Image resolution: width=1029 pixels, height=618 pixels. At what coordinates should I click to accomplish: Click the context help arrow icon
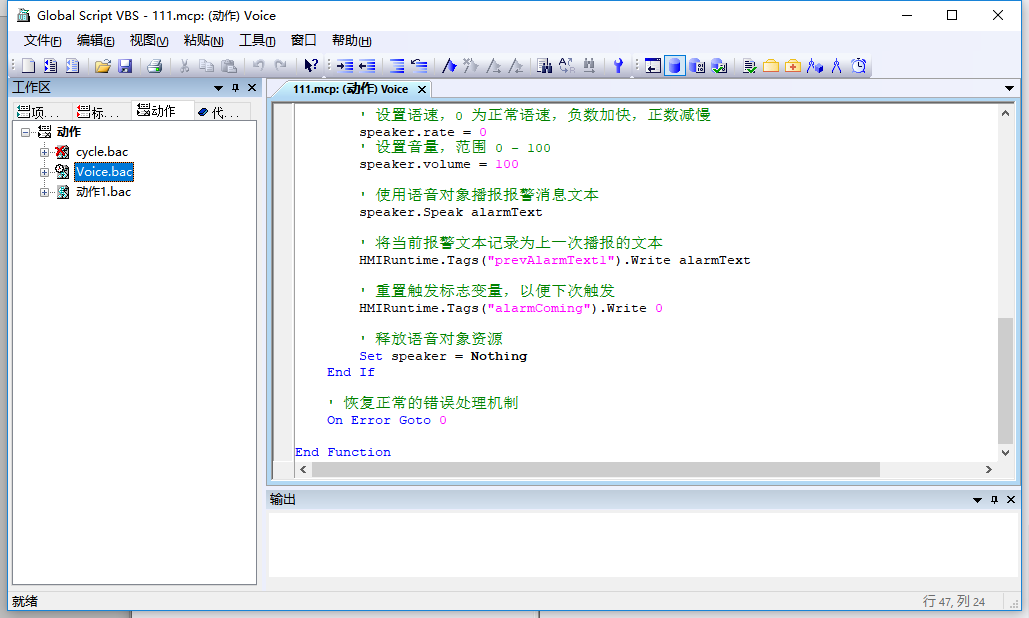click(x=311, y=66)
